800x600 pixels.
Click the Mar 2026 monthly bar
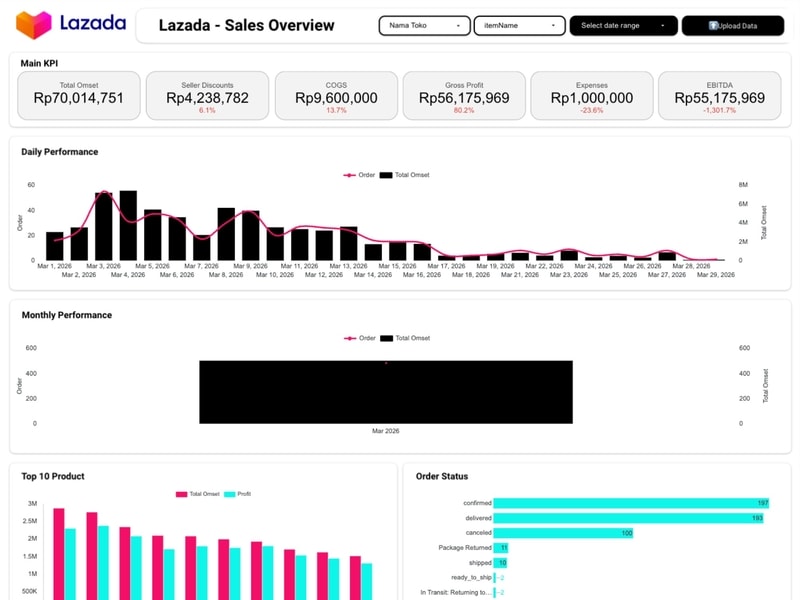click(385, 392)
